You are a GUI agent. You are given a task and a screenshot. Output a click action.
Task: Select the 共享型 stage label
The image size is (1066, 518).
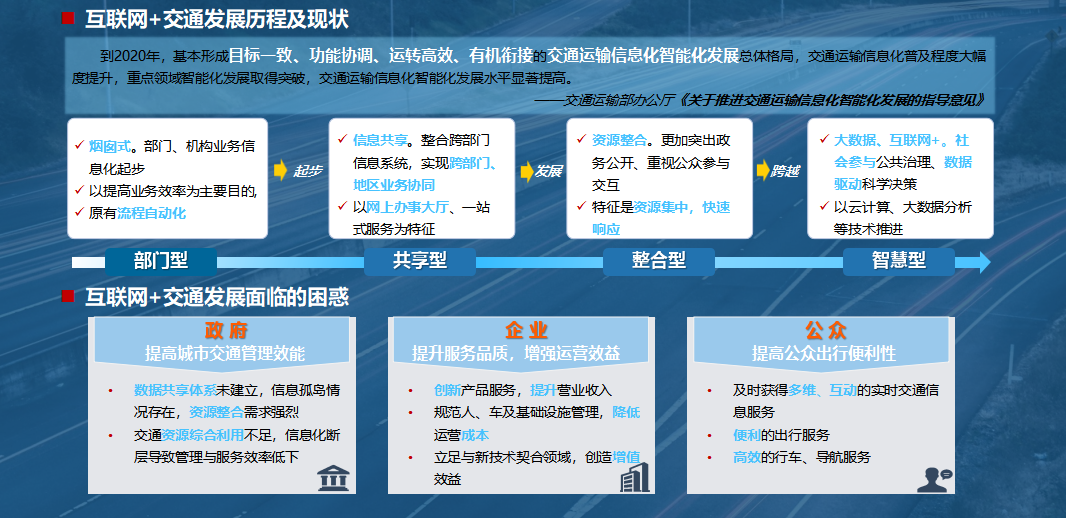(419, 261)
